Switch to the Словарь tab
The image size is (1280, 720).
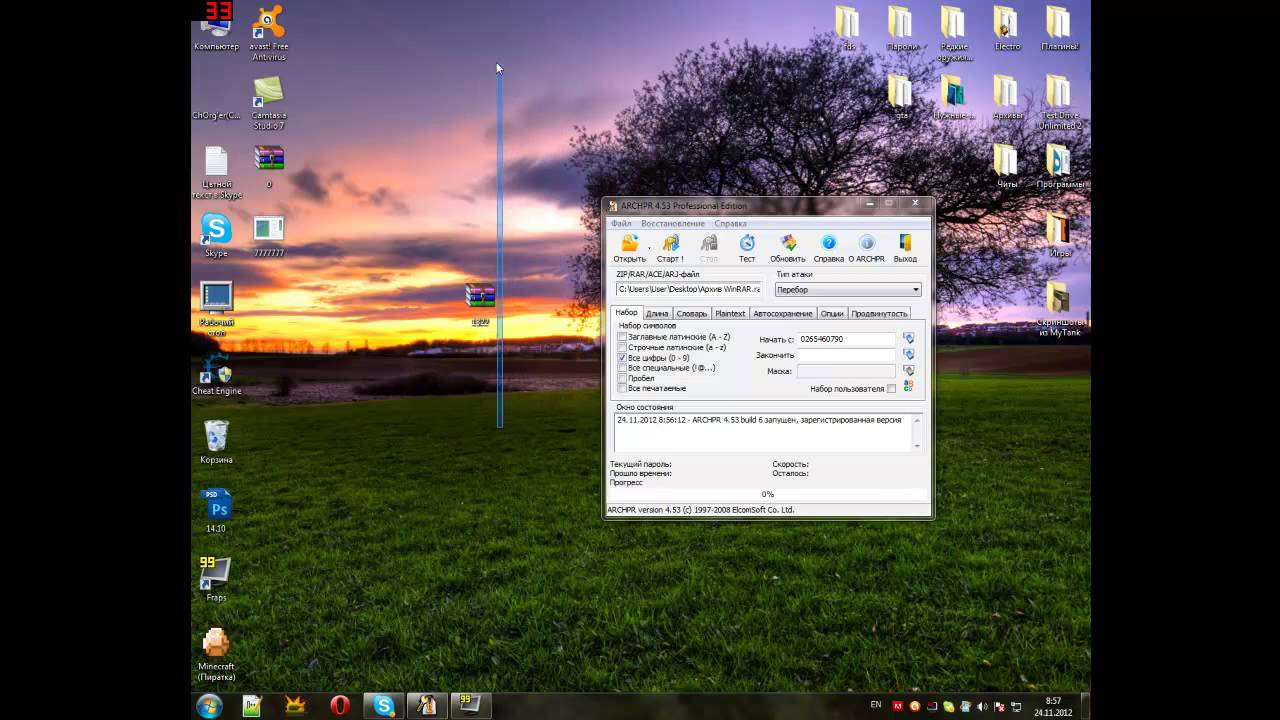coord(691,314)
